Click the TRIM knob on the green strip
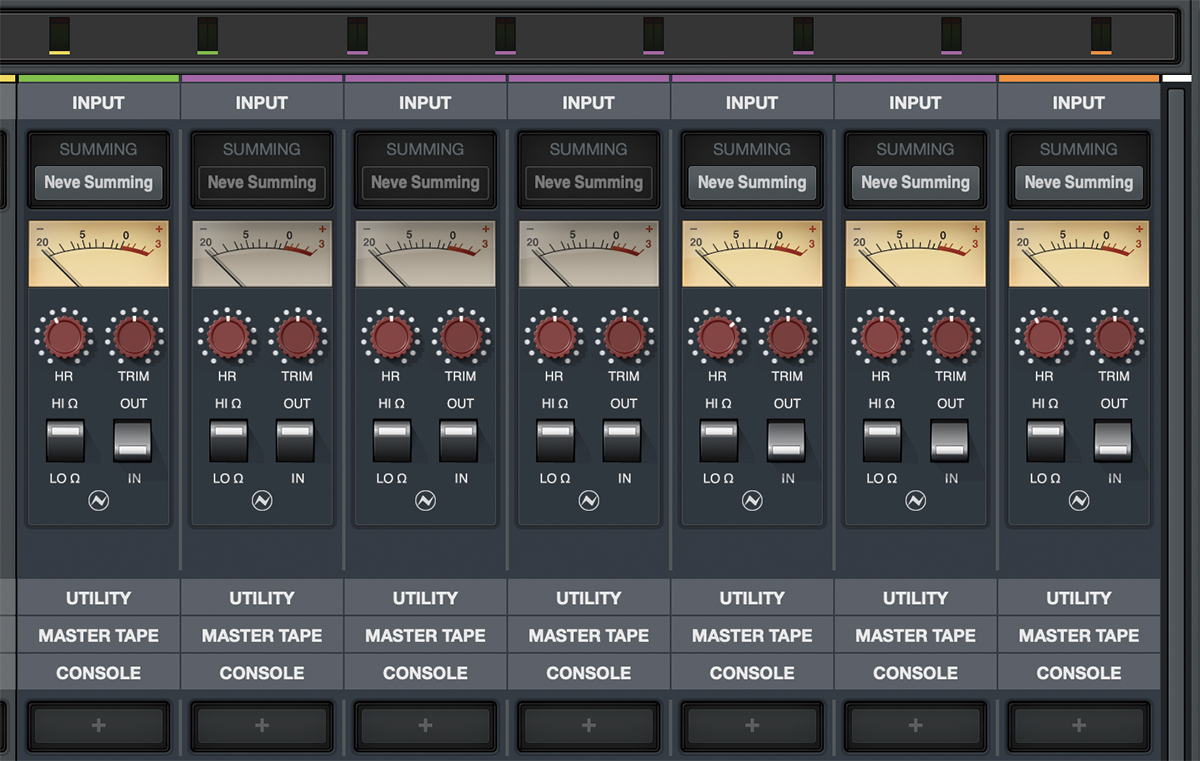The width and height of the screenshot is (1200, 761). pos(133,337)
